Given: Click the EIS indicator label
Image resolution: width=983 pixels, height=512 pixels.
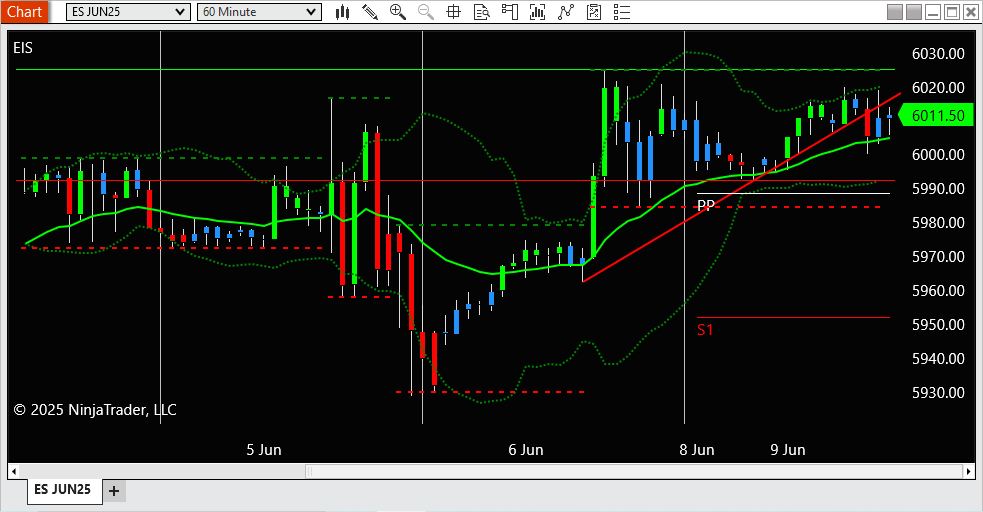Looking at the screenshot, I should pos(23,48).
